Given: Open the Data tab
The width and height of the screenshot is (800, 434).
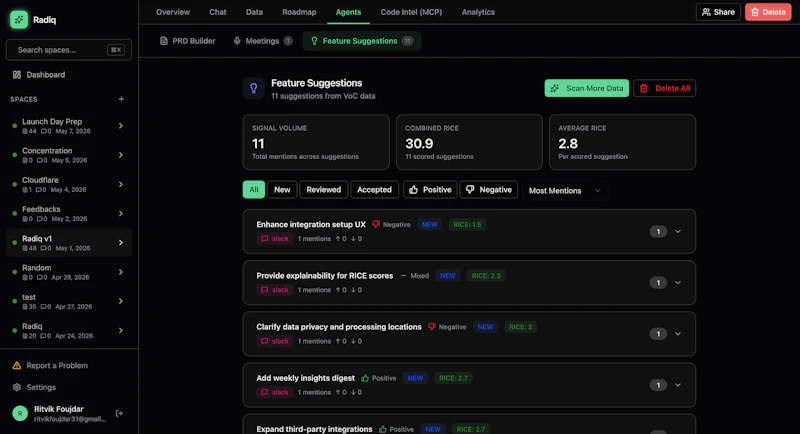Looking at the screenshot, I should pyautogui.click(x=254, y=12).
